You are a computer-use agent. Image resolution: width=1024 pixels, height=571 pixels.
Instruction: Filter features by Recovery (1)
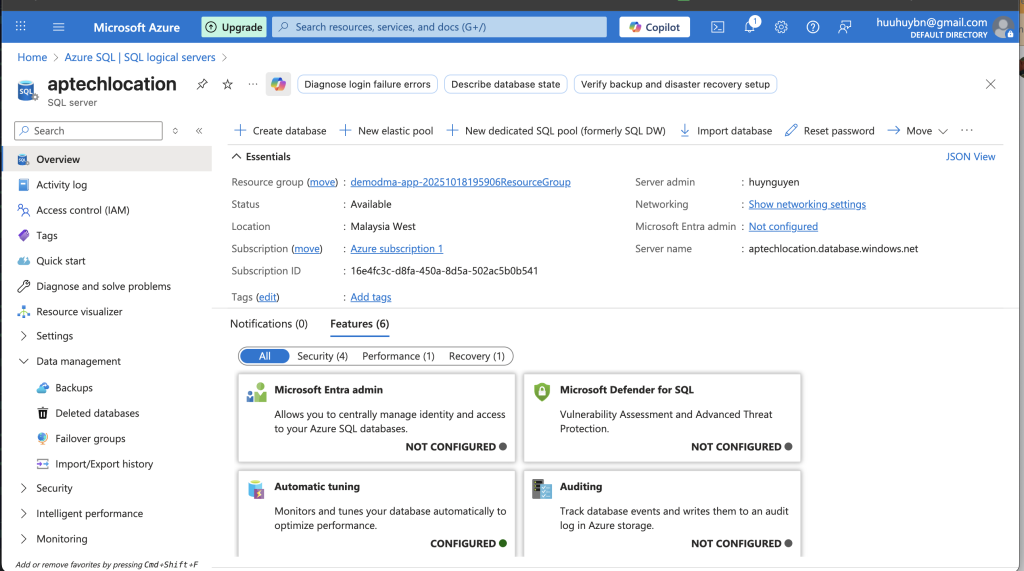point(476,356)
